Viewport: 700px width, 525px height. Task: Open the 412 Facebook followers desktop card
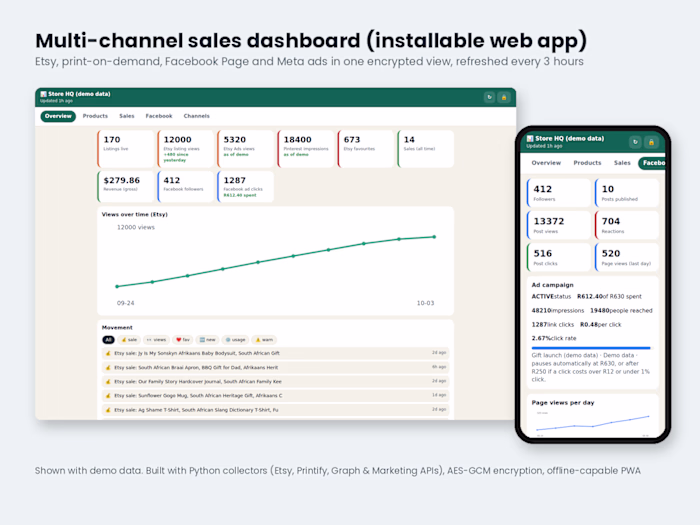coord(185,187)
